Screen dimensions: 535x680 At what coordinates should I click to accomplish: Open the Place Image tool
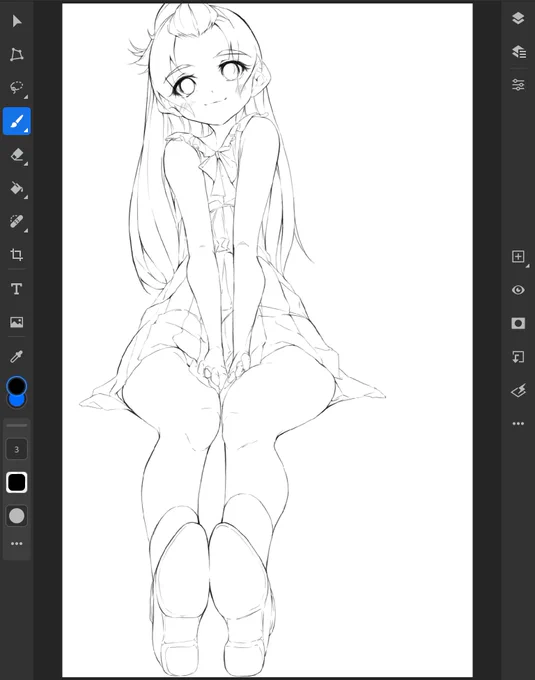coord(16,322)
